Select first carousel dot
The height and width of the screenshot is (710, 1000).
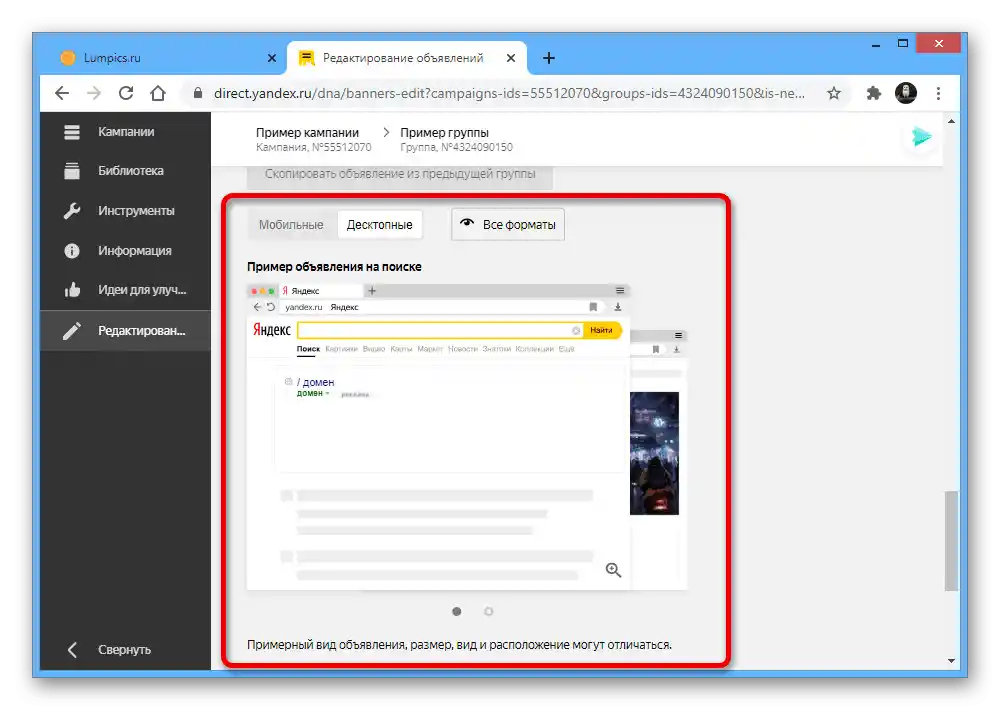coord(457,611)
